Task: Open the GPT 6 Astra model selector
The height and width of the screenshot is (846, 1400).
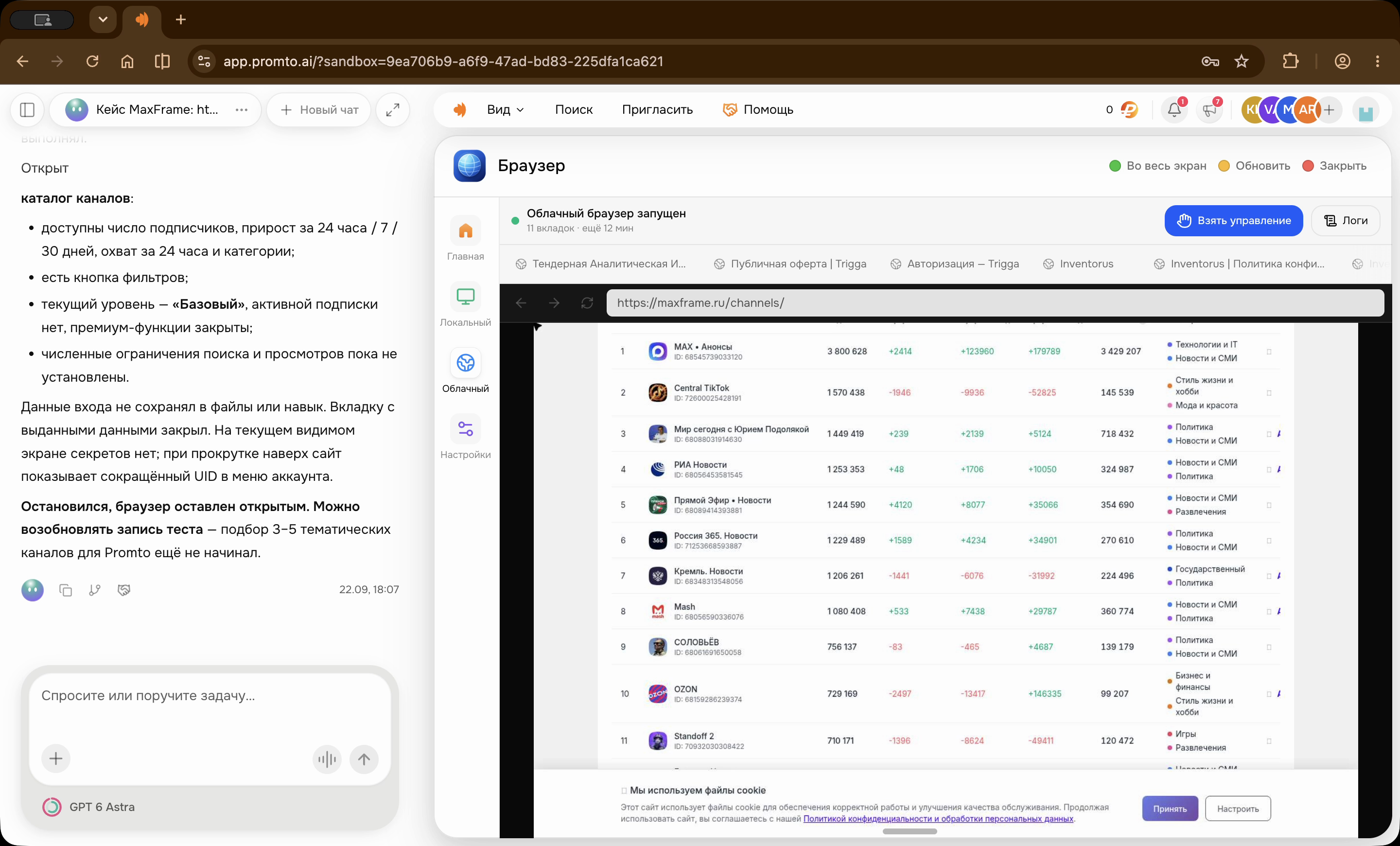Action: [x=89, y=807]
